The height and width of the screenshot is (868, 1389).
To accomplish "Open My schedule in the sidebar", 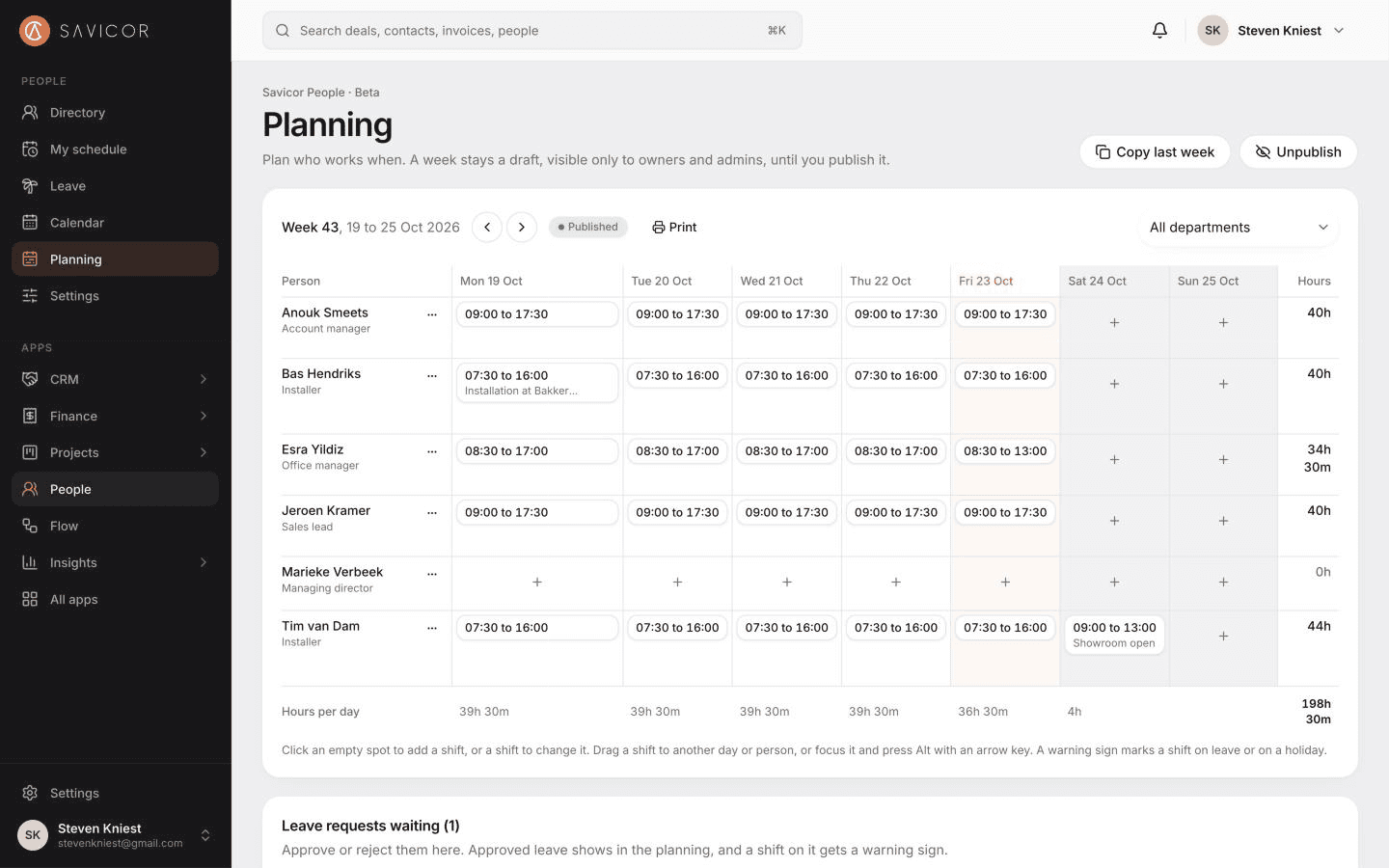I will (x=115, y=149).
